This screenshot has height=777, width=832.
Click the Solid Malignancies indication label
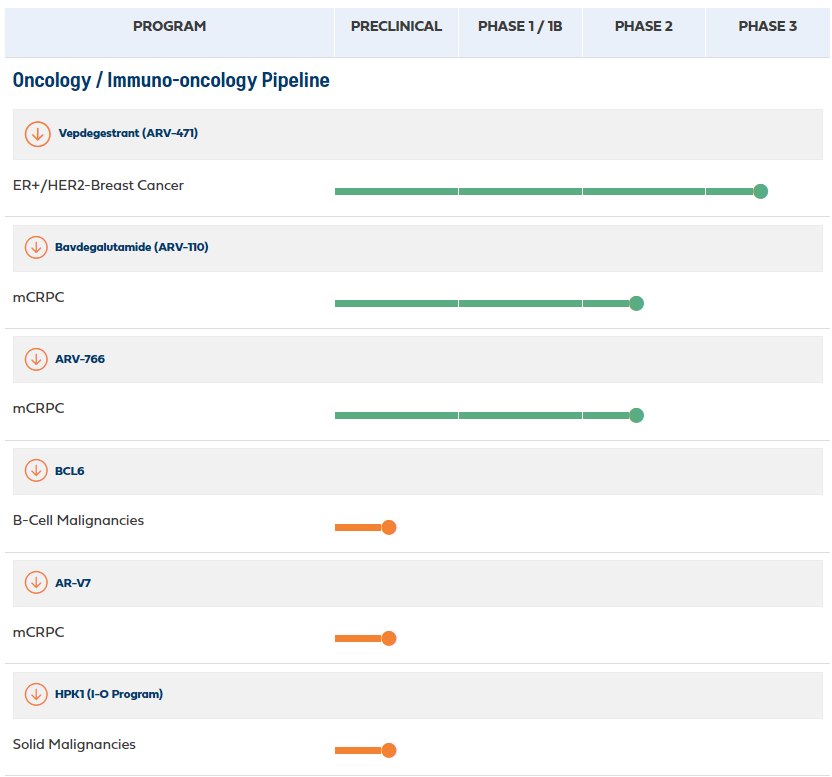point(74,744)
